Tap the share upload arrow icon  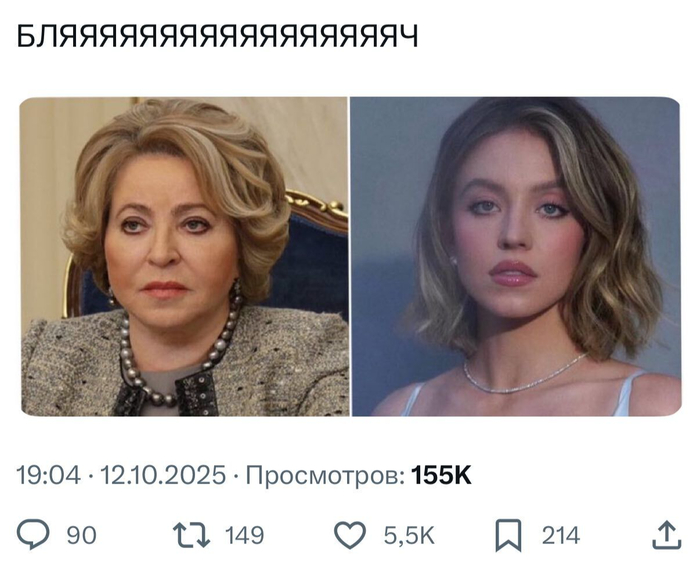[x=667, y=534]
